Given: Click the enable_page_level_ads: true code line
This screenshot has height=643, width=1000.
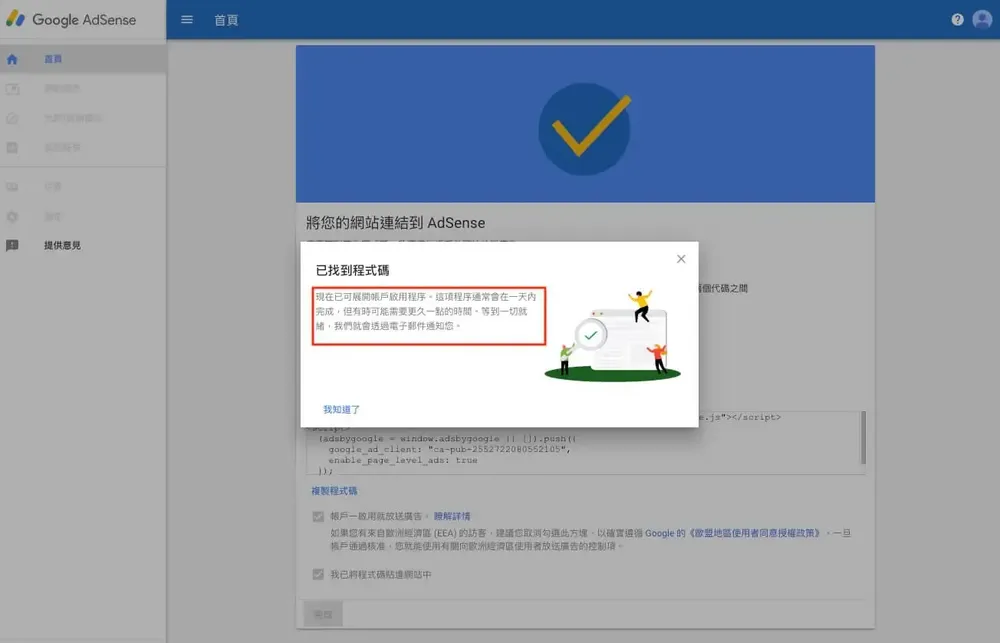Looking at the screenshot, I should pos(403,460).
